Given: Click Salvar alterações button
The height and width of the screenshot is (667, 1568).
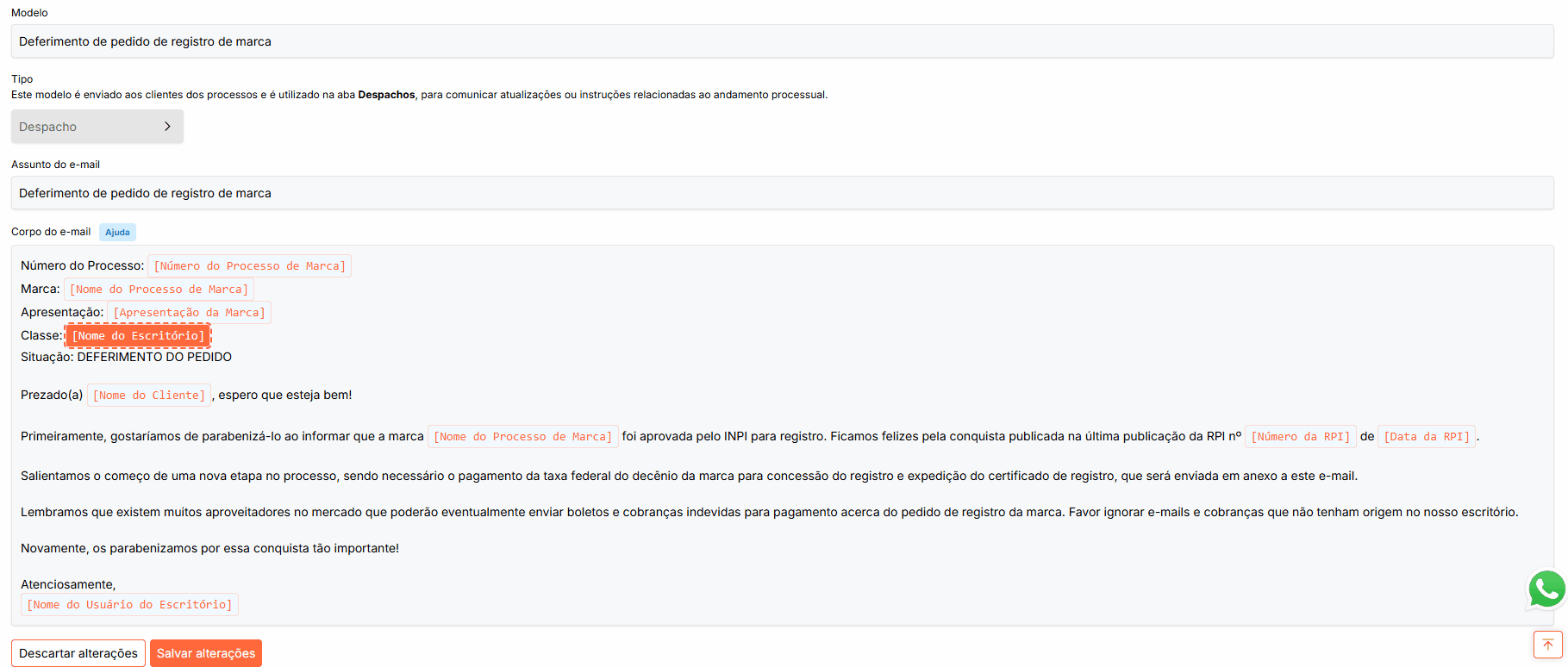Looking at the screenshot, I should click(206, 653).
